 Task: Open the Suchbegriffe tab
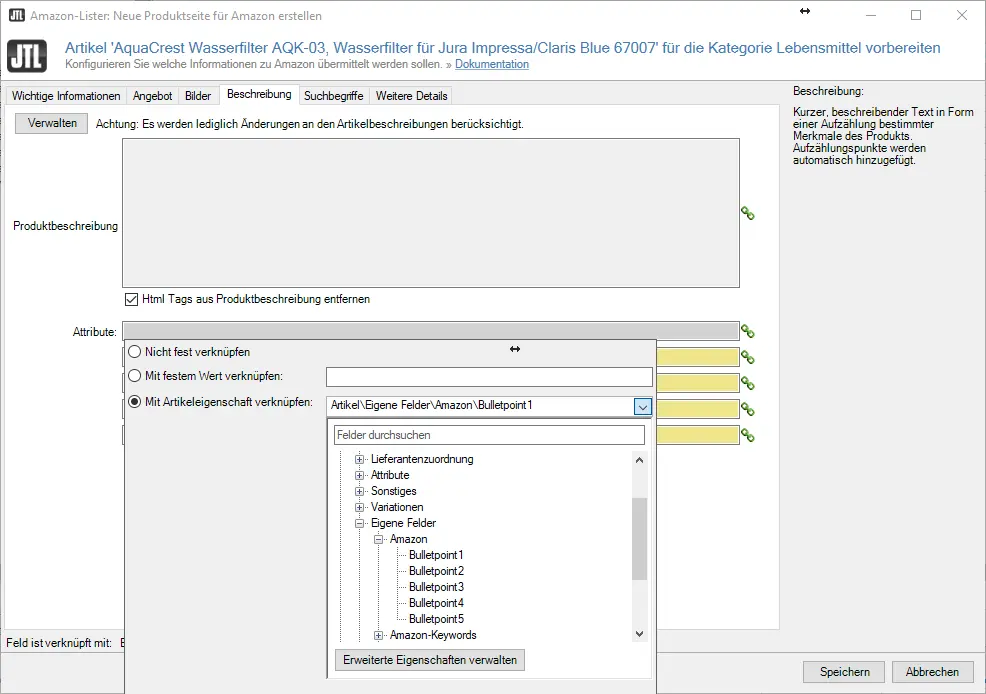pyautogui.click(x=334, y=96)
